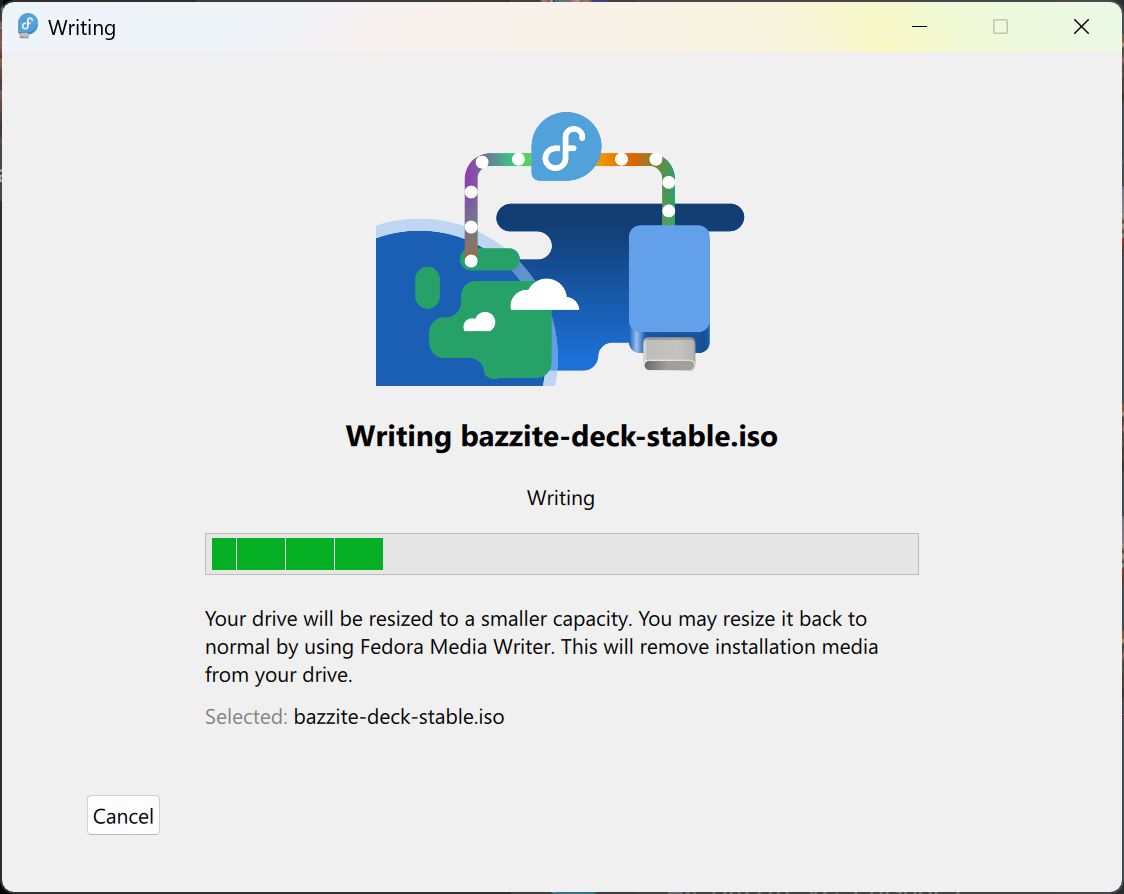Click the disabled maximize window button
The image size is (1124, 894).
(1000, 27)
